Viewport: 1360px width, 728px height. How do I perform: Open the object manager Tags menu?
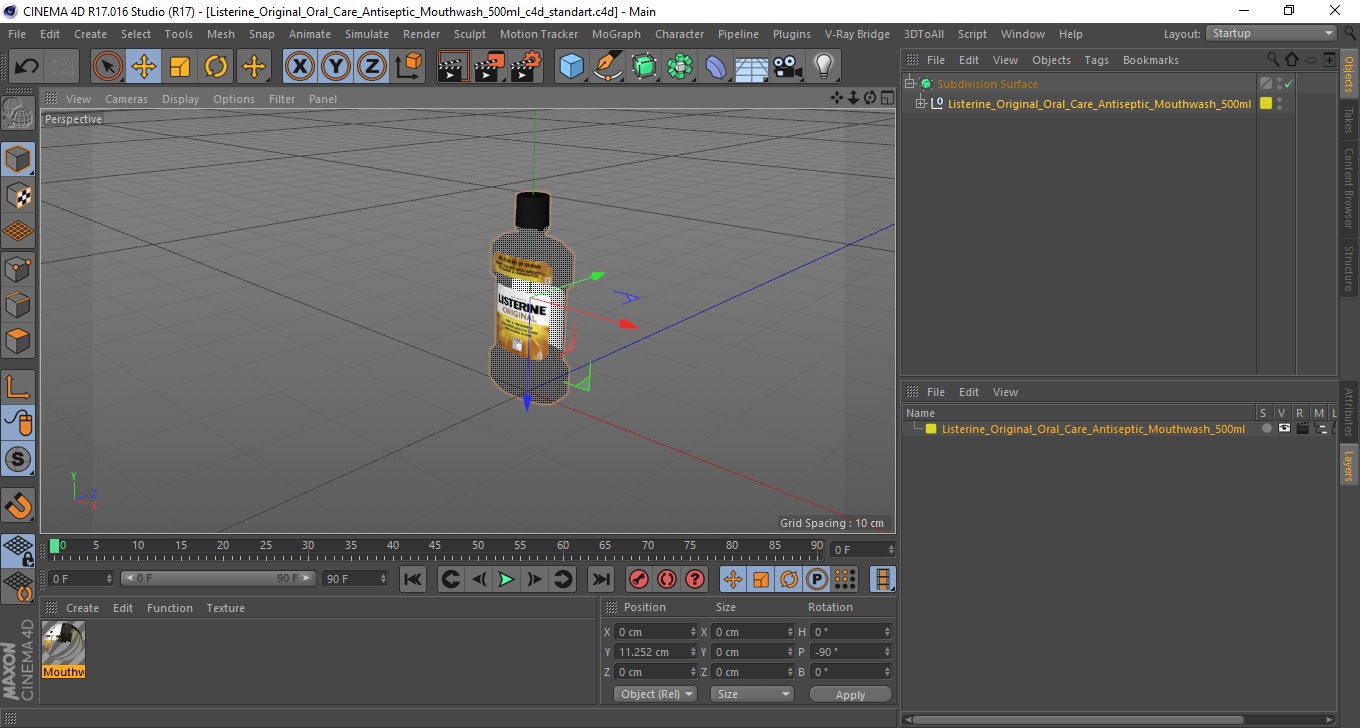point(1096,60)
